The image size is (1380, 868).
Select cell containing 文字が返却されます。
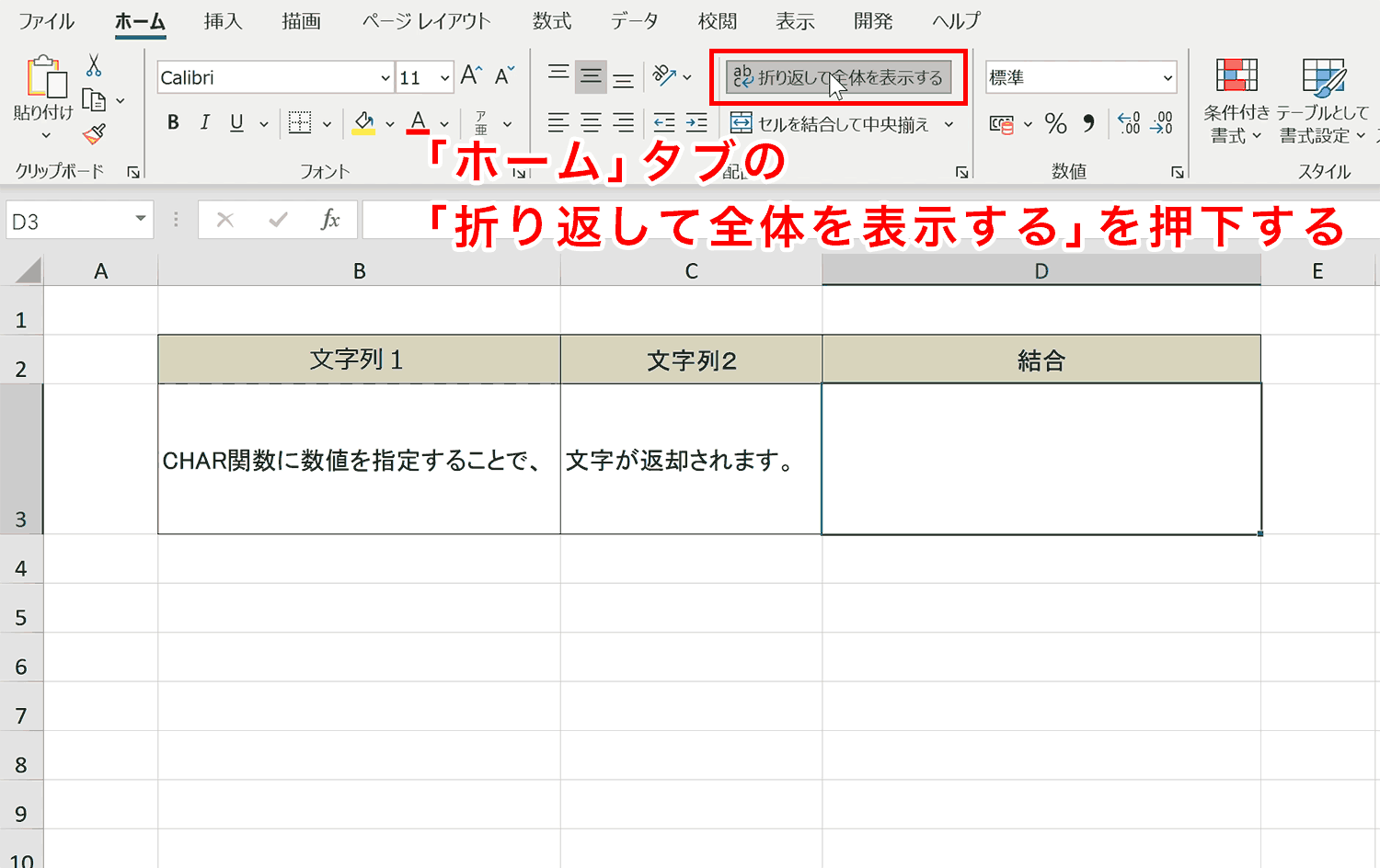coord(691,459)
